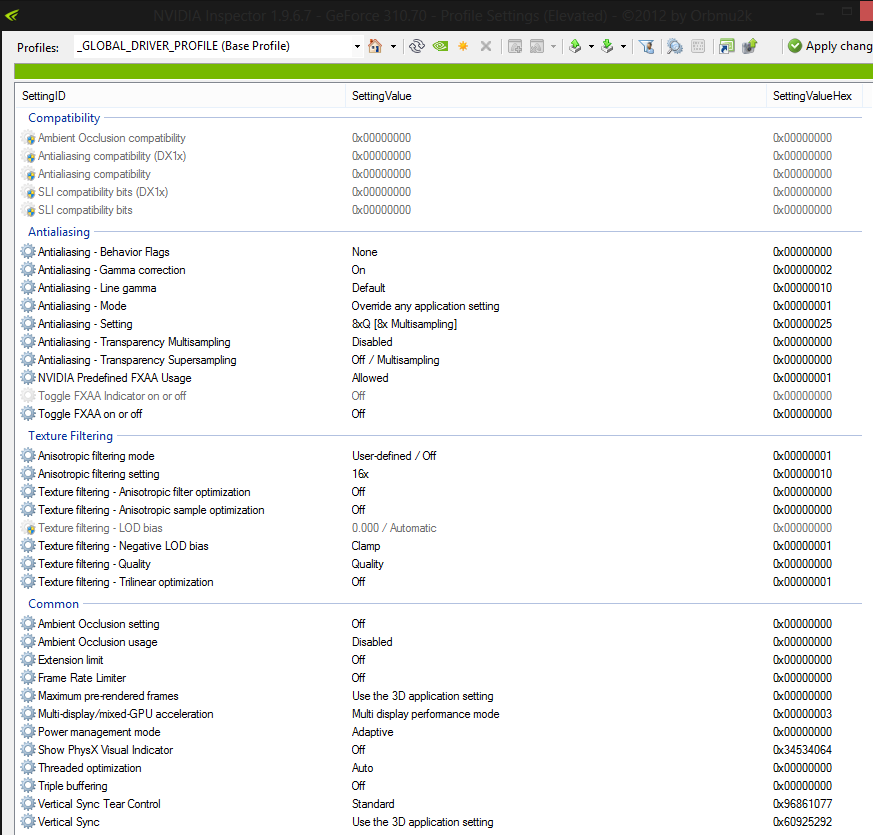The height and width of the screenshot is (835, 873).
Task: Click the gear icon beside Ambient Occlusion setting
Action: [x=28, y=623]
